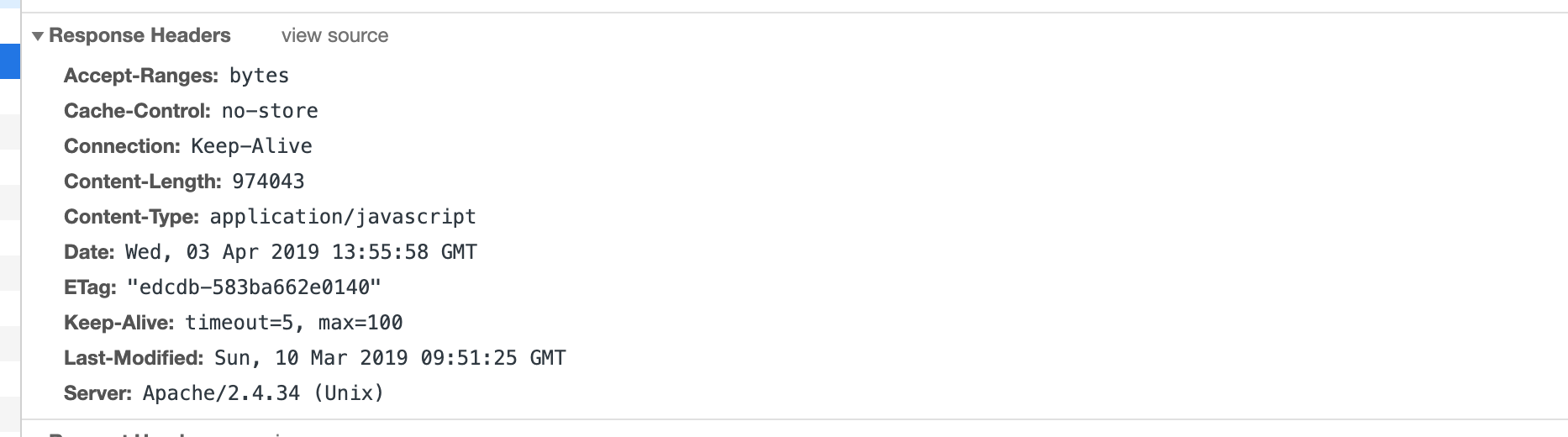Select the Apache/2.4.34 (Unix) value
The image size is (1568, 437).
pyautogui.click(x=263, y=393)
